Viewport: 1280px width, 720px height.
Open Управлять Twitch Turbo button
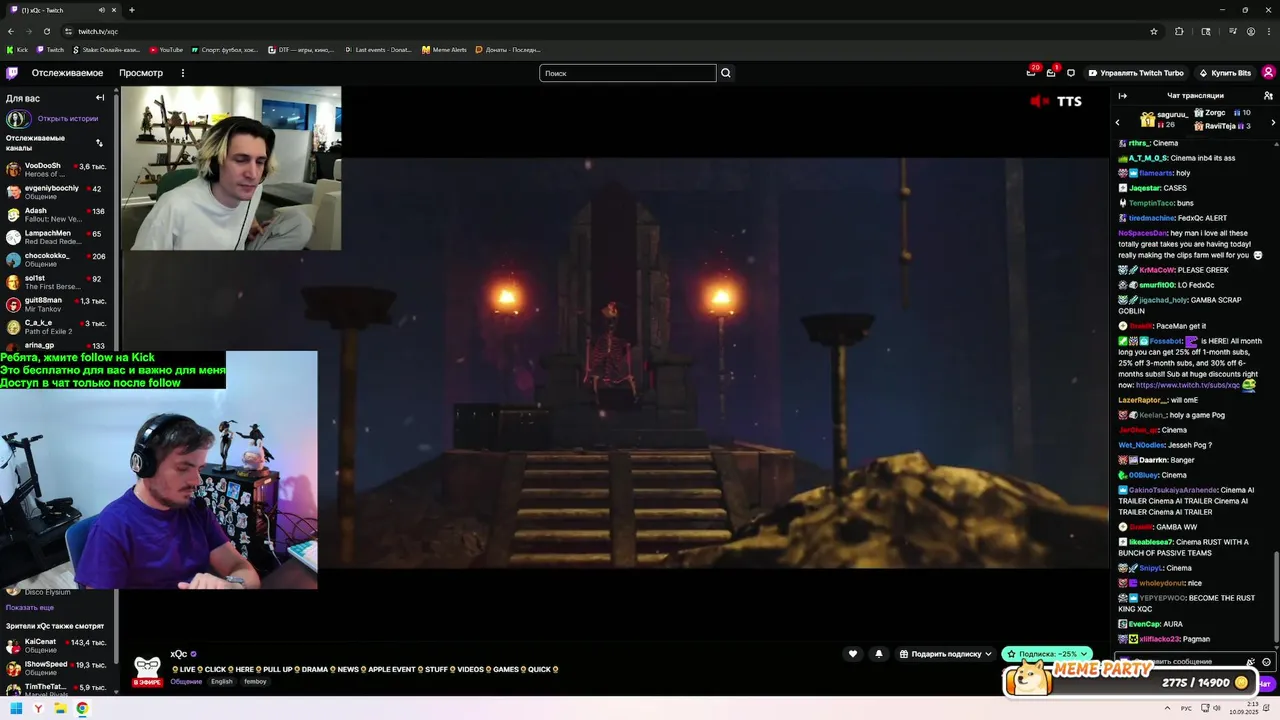(1136, 73)
